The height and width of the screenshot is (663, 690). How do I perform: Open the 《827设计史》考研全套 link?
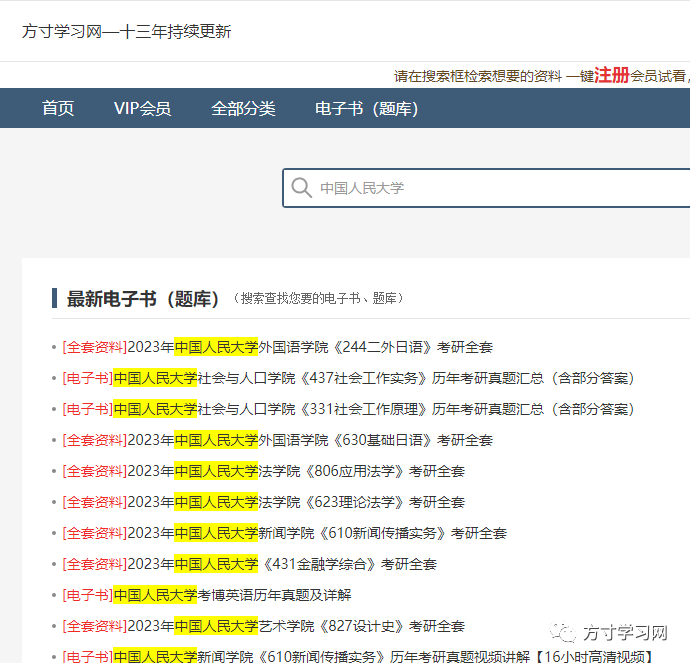pos(264,626)
